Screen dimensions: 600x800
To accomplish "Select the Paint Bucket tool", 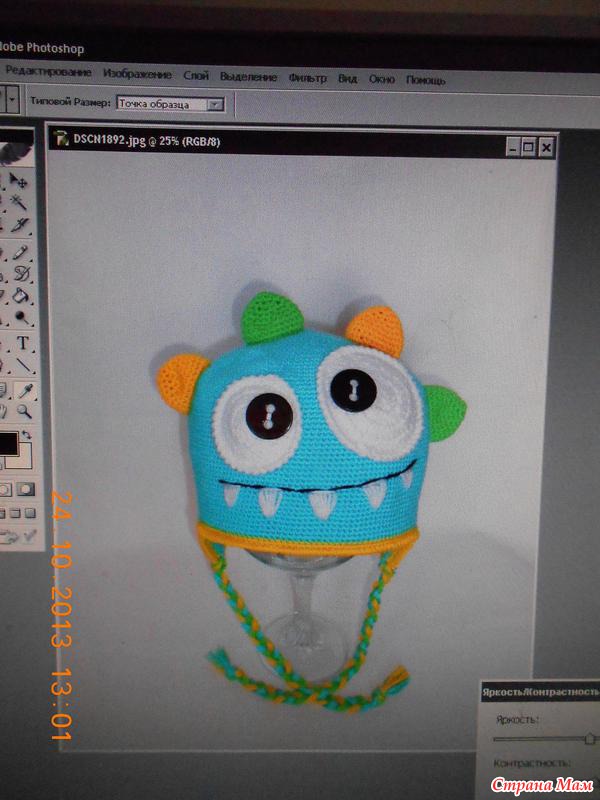I will [x=21, y=295].
